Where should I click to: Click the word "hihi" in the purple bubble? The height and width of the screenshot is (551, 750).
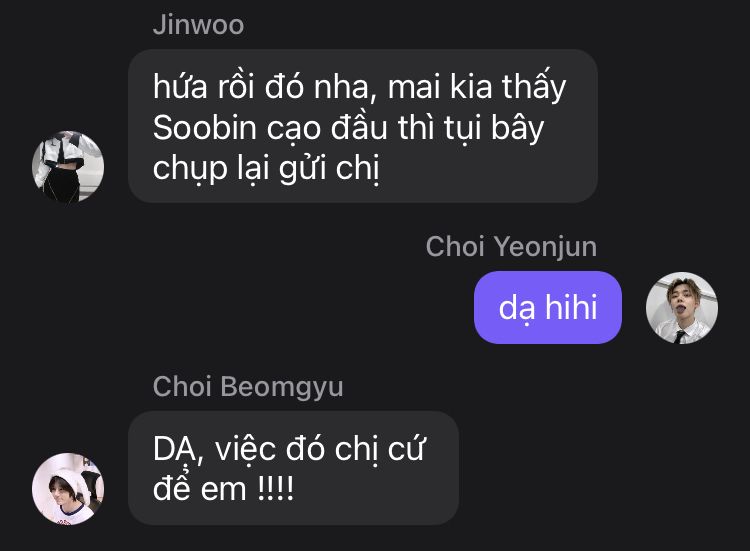[571, 307]
